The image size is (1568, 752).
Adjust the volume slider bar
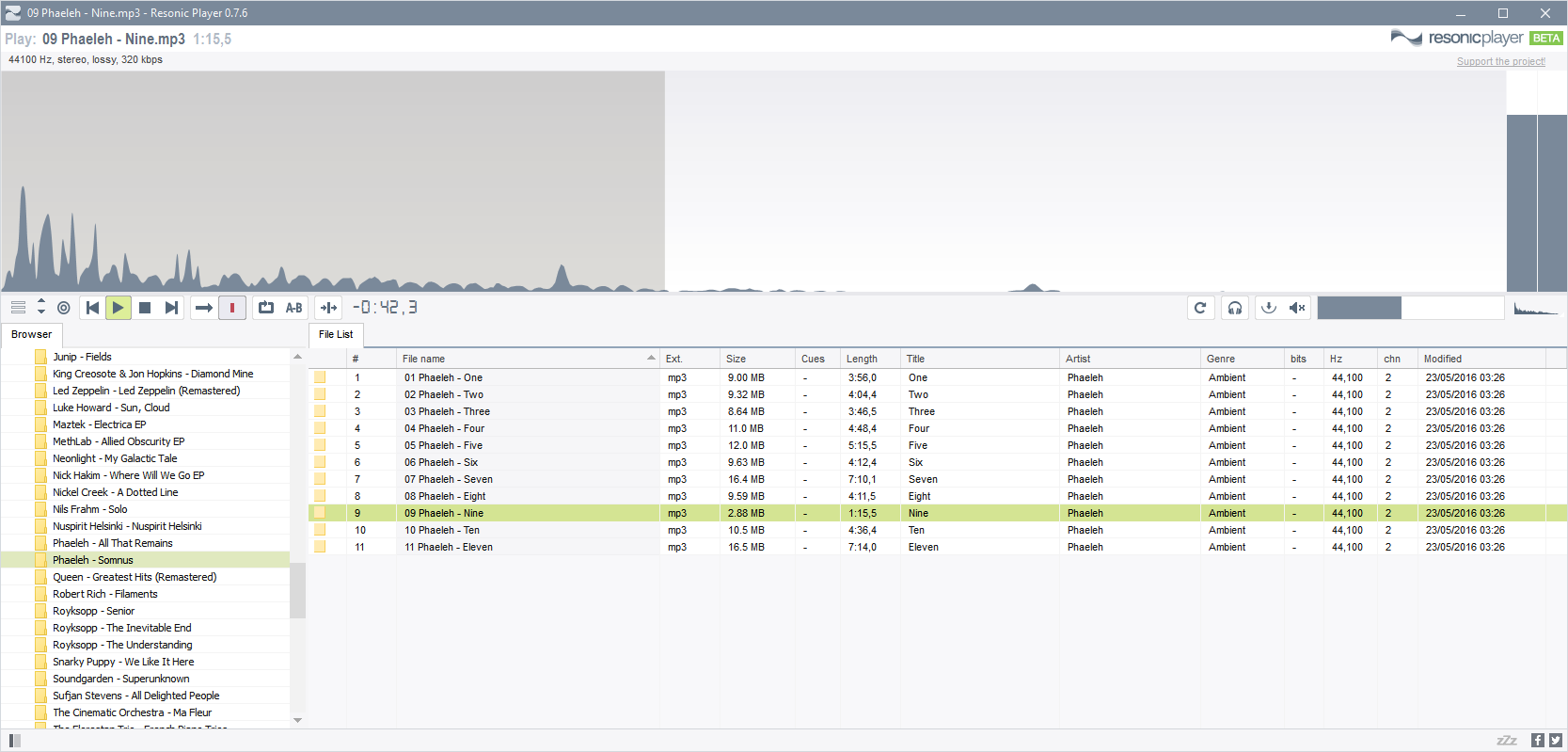click(1410, 308)
